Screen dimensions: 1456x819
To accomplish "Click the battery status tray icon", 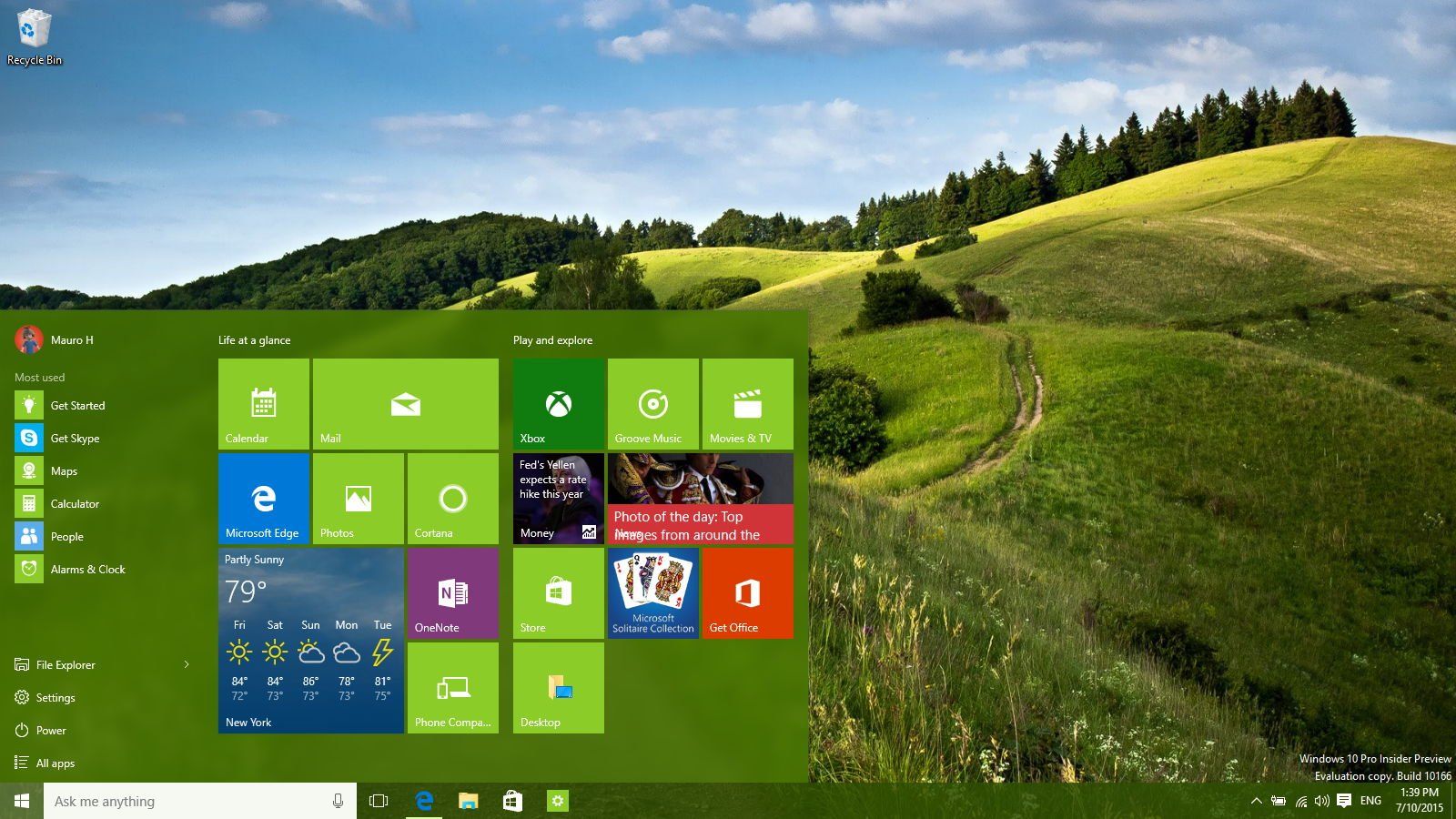I will pyautogui.click(x=1279, y=801).
